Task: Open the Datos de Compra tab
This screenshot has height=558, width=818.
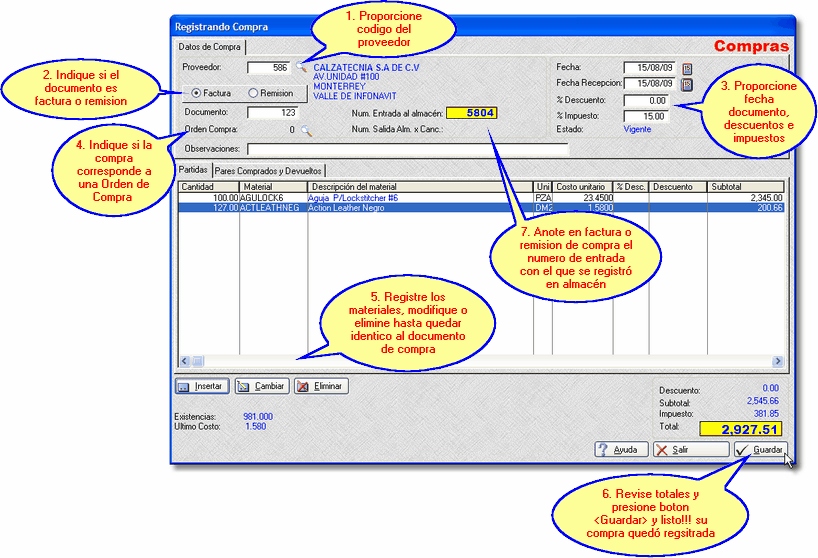Action: pos(208,47)
